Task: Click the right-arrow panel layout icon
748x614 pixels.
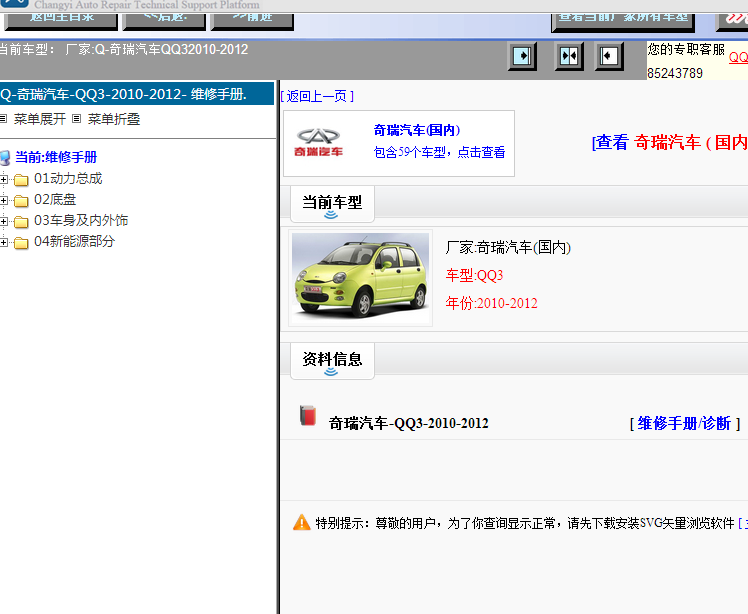Action: click(522, 56)
